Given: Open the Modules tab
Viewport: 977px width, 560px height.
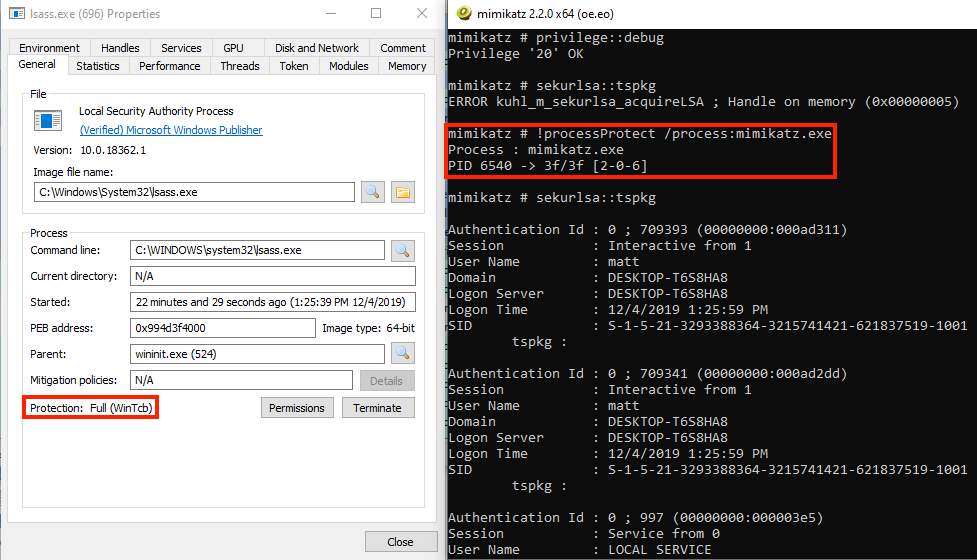Looking at the screenshot, I should [x=348, y=66].
